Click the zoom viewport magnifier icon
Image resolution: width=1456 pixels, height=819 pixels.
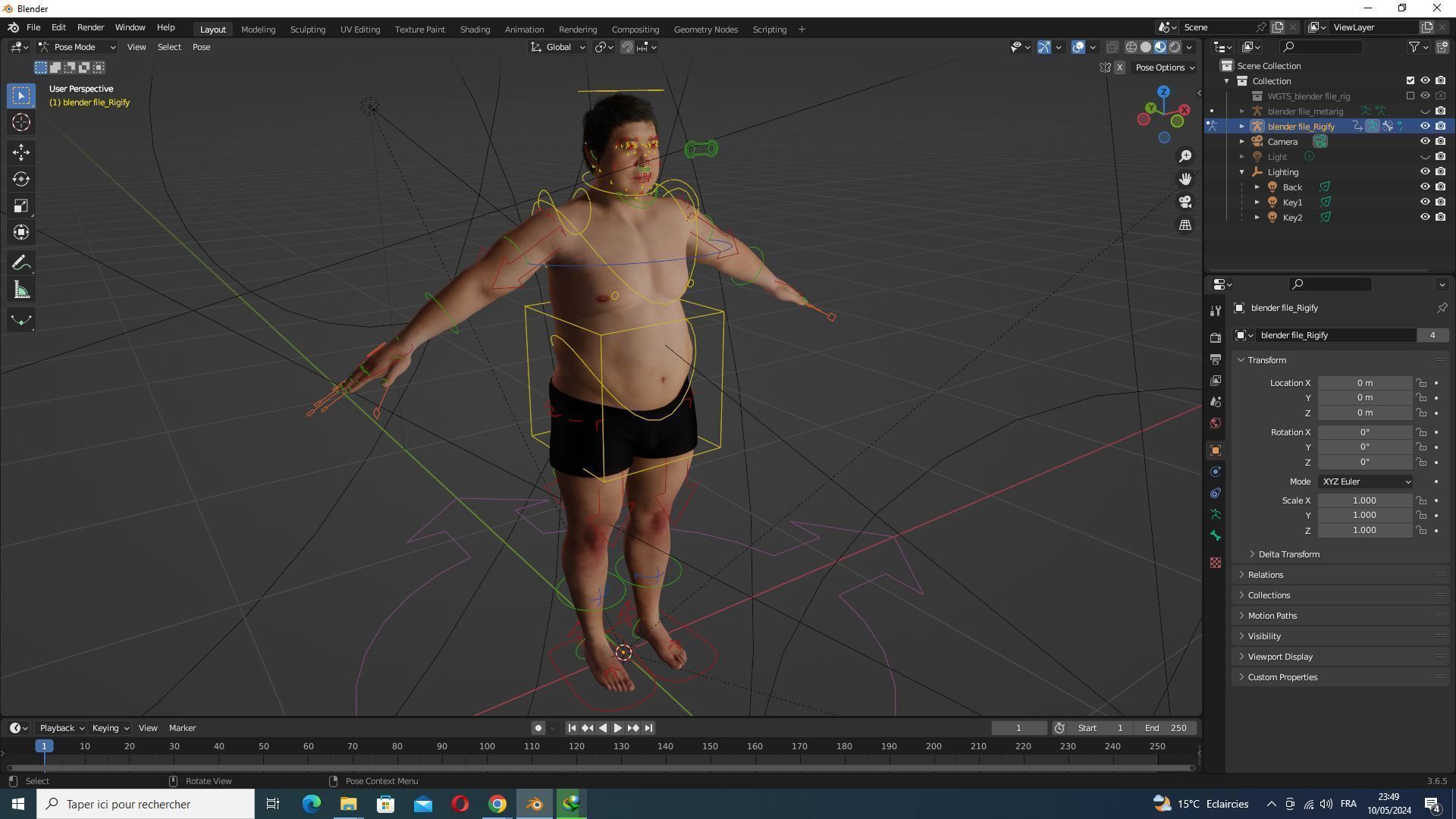tap(1185, 156)
